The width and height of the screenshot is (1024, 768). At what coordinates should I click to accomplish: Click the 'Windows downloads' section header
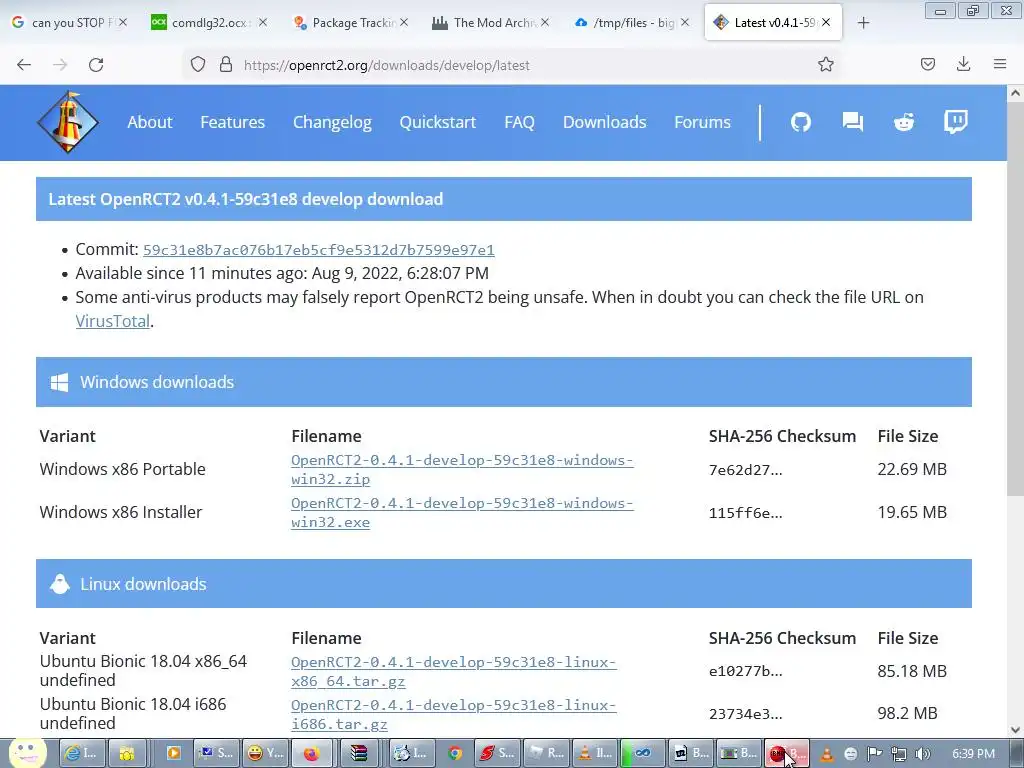[x=504, y=382]
